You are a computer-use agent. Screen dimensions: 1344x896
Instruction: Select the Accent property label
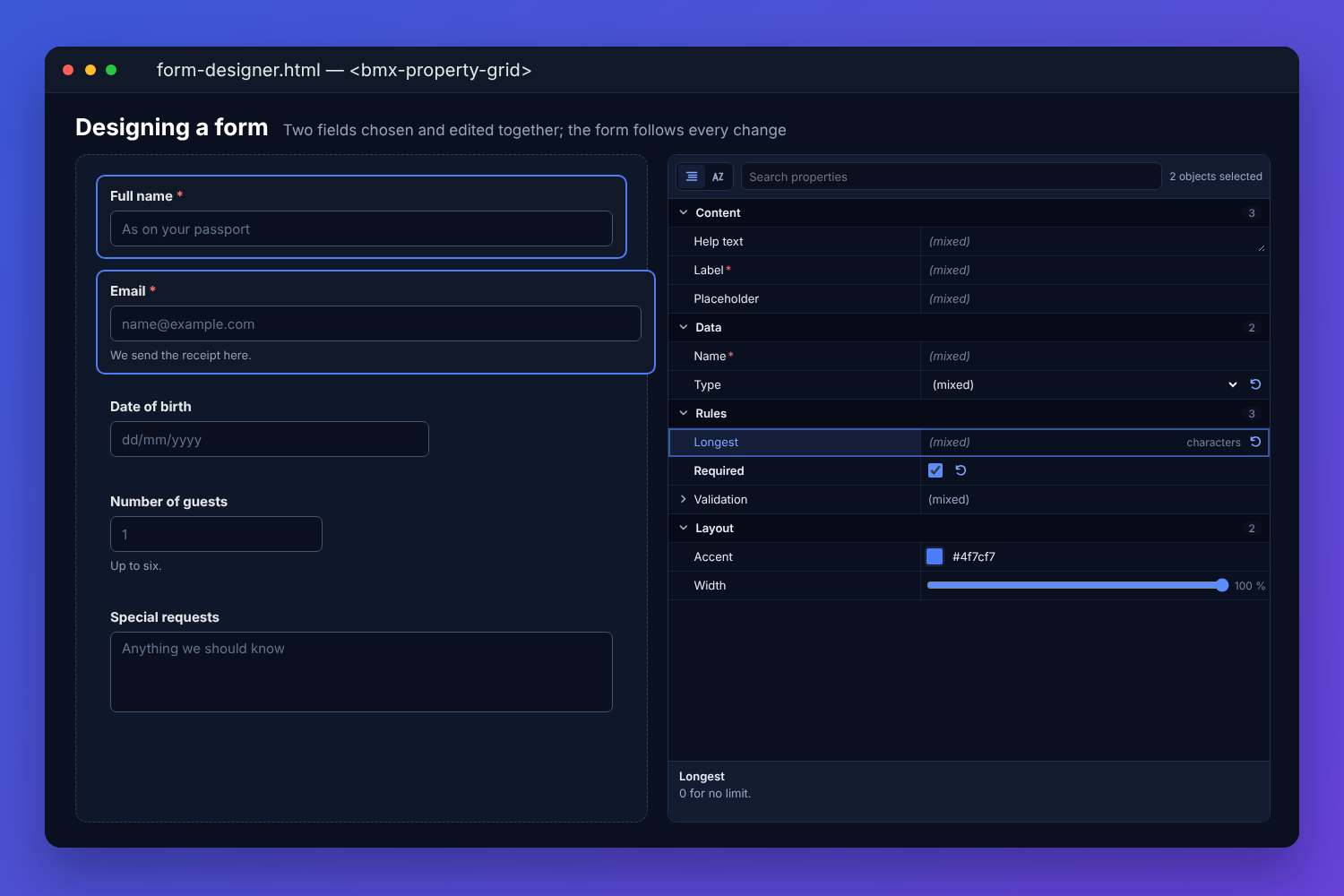(713, 556)
